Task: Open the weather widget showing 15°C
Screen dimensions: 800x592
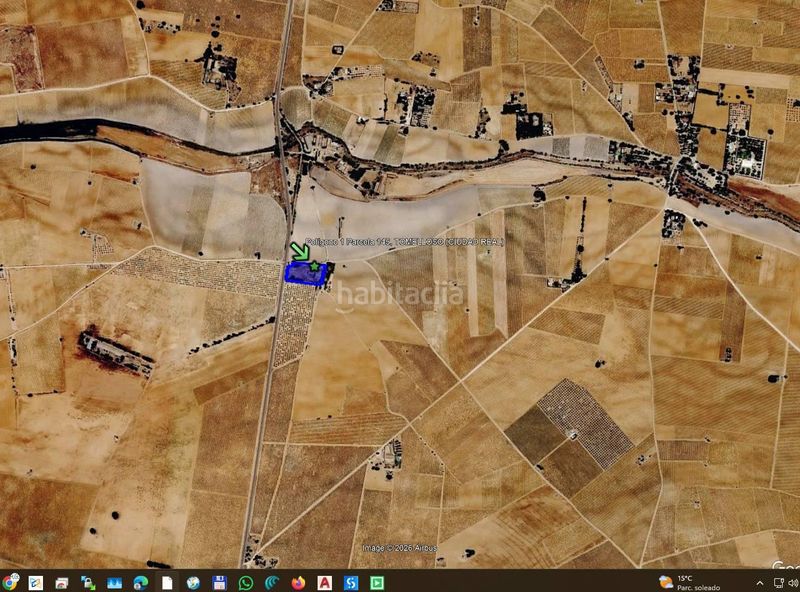Action: tap(690, 582)
